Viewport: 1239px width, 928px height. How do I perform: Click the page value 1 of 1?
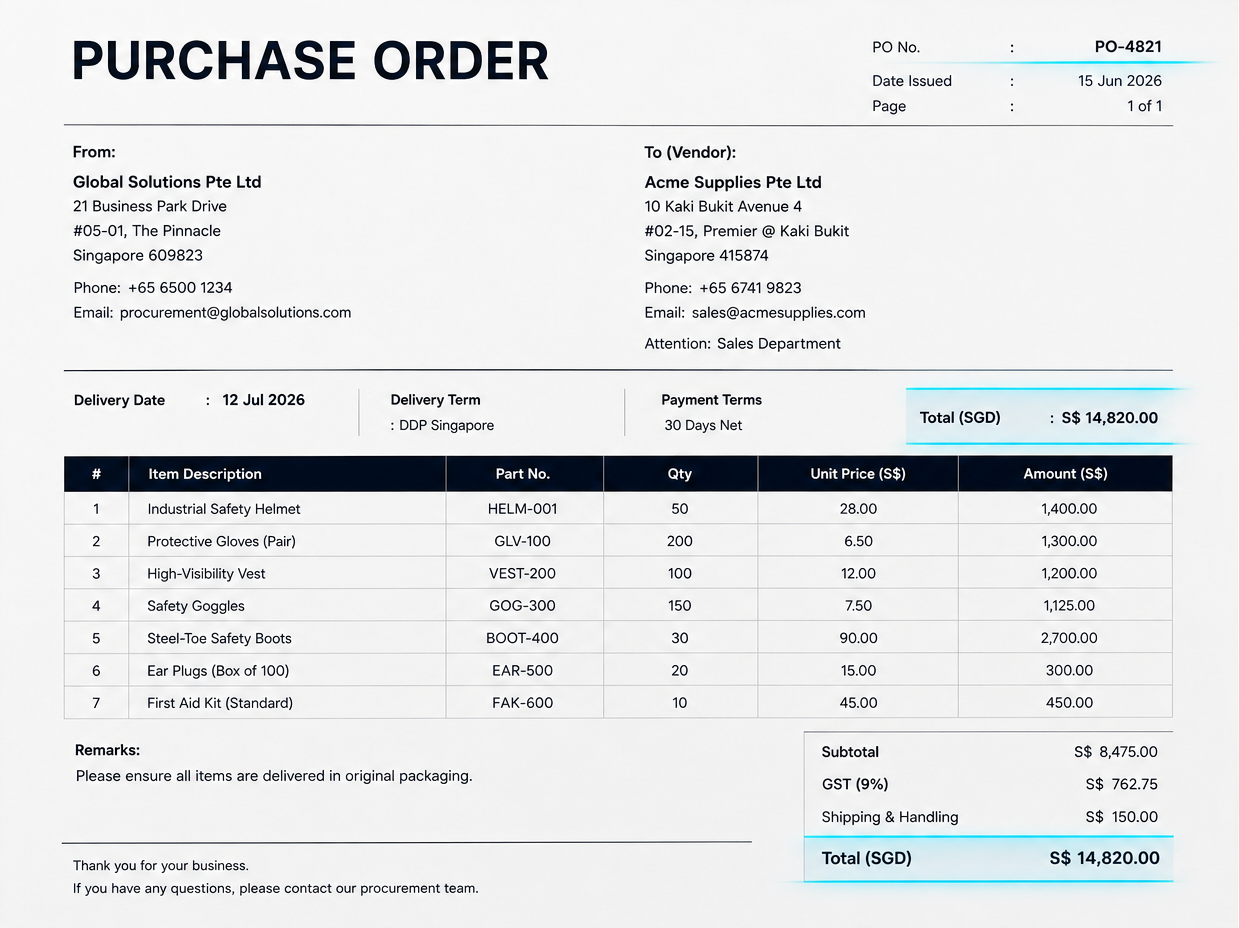[1144, 106]
